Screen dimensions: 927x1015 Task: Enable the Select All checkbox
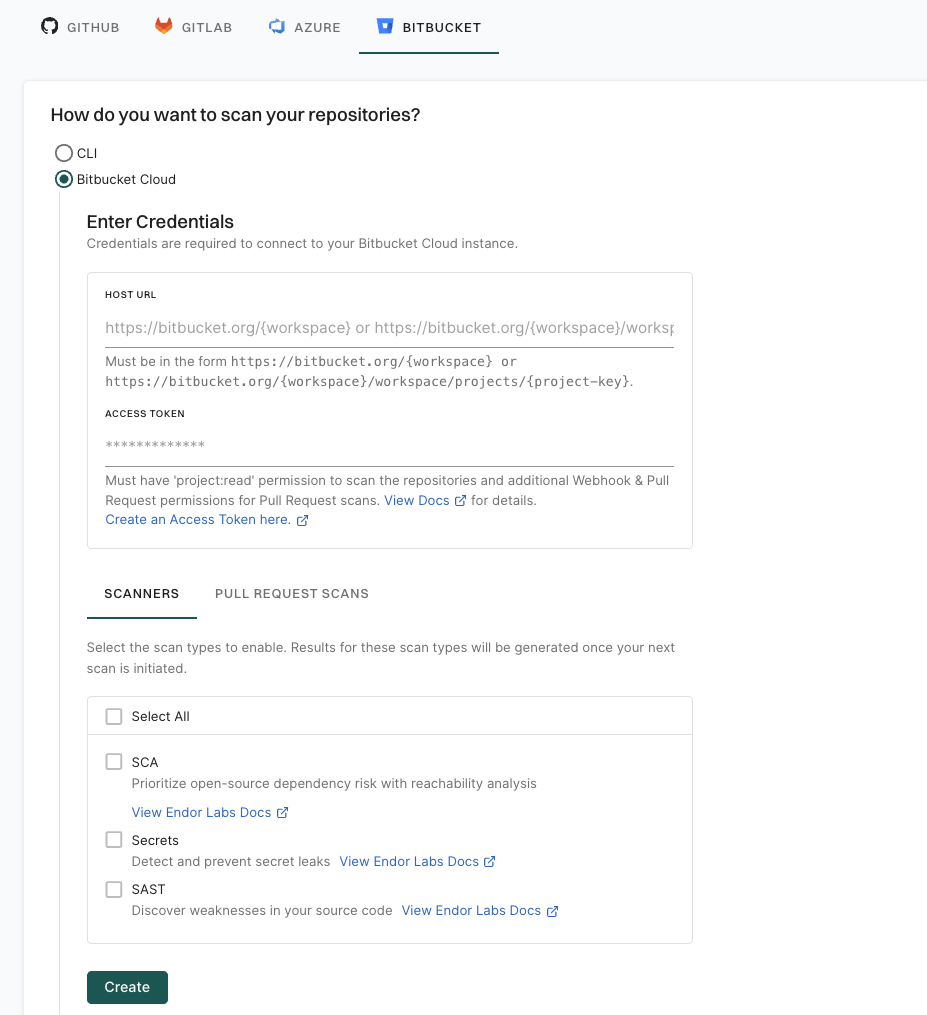(113, 716)
